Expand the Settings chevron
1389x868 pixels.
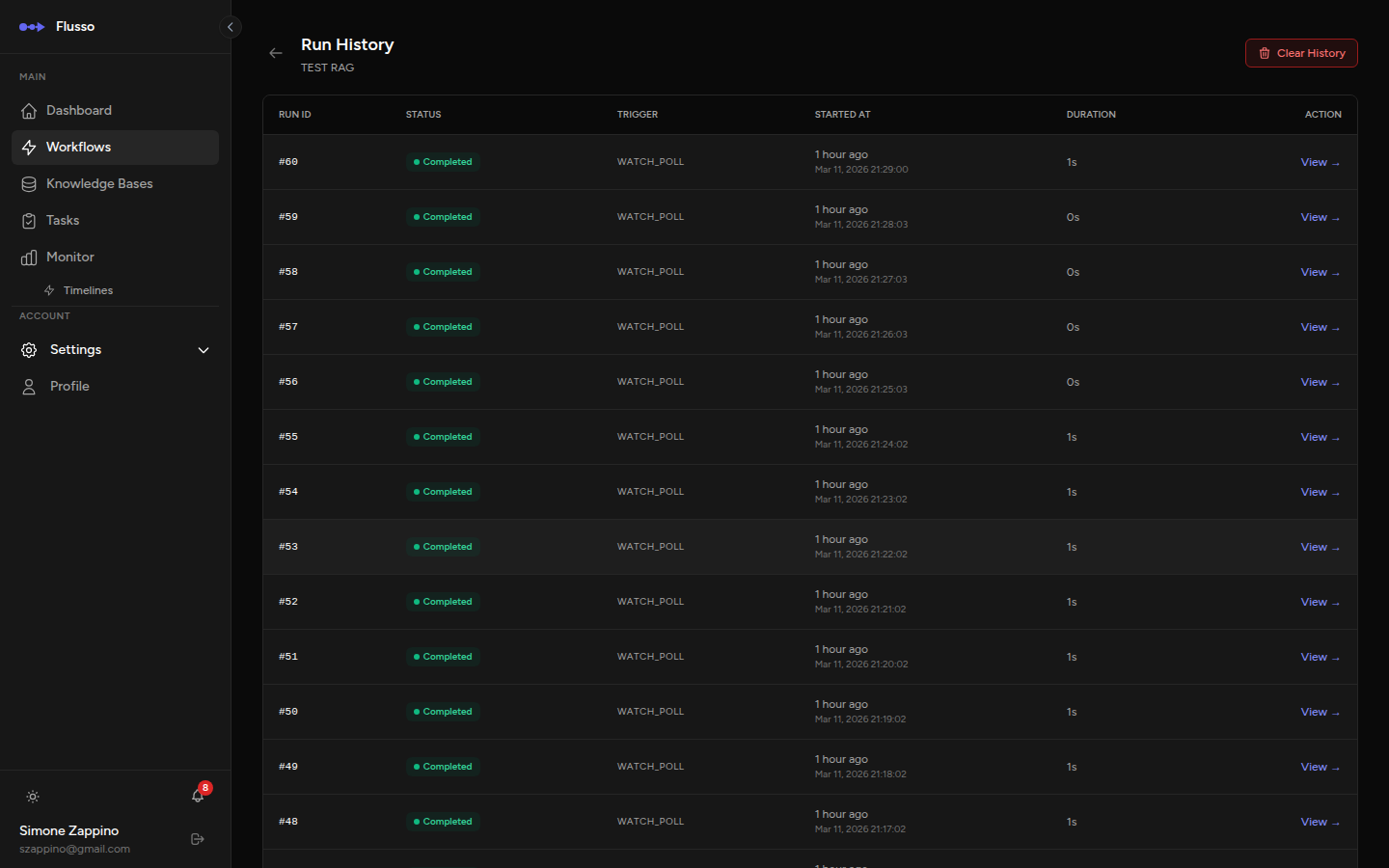pyautogui.click(x=204, y=350)
